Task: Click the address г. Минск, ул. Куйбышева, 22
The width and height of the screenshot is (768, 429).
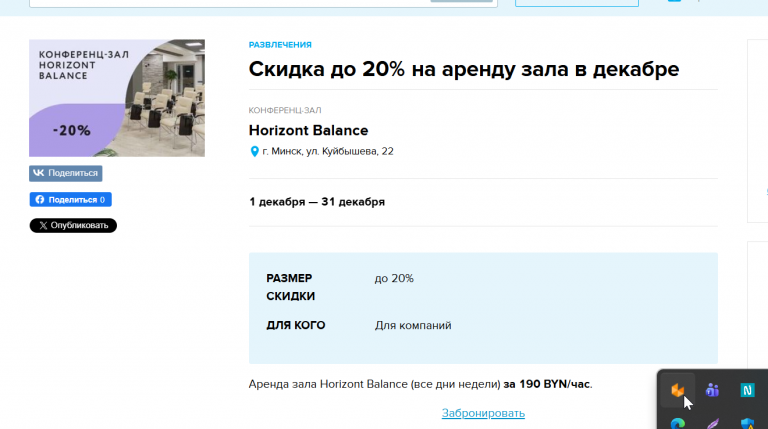Action: pyautogui.click(x=328, y=151)
